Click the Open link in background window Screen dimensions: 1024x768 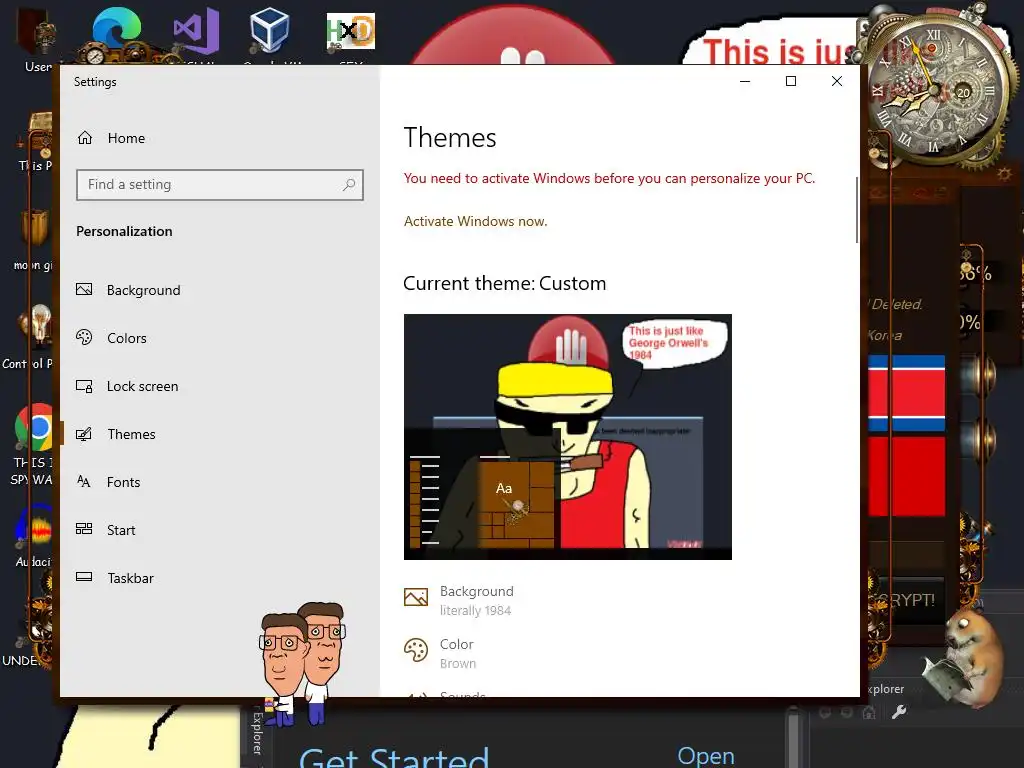(706, 756)
